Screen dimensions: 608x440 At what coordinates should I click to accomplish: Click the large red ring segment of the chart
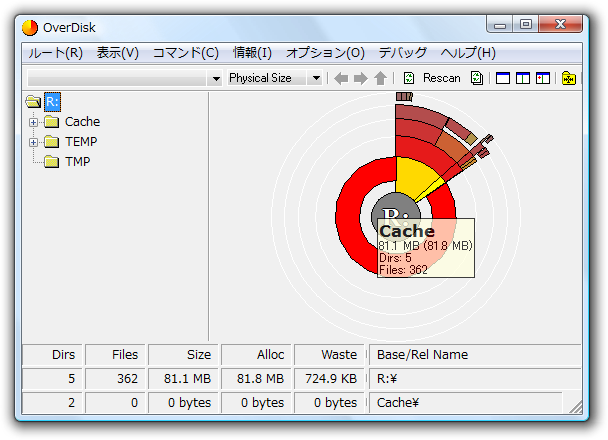coord(349,217)
